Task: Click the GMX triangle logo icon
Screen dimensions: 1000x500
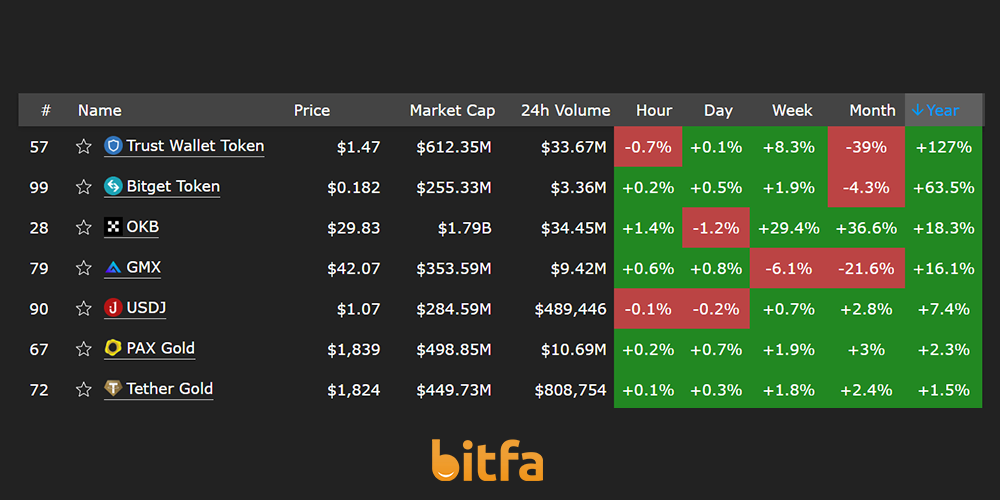Action: click(x=113, y=268)
